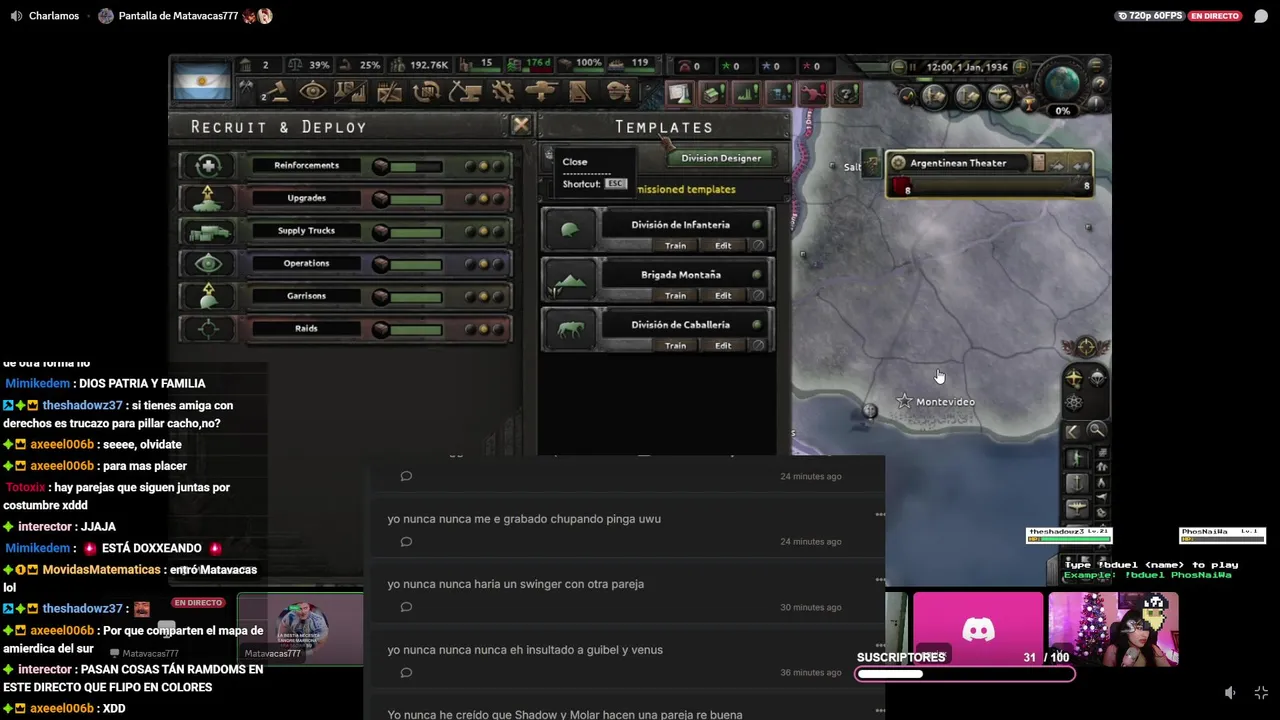Click the Discord logo card
The width and height of the screenshot is (1280, 720).
point(978,629)
